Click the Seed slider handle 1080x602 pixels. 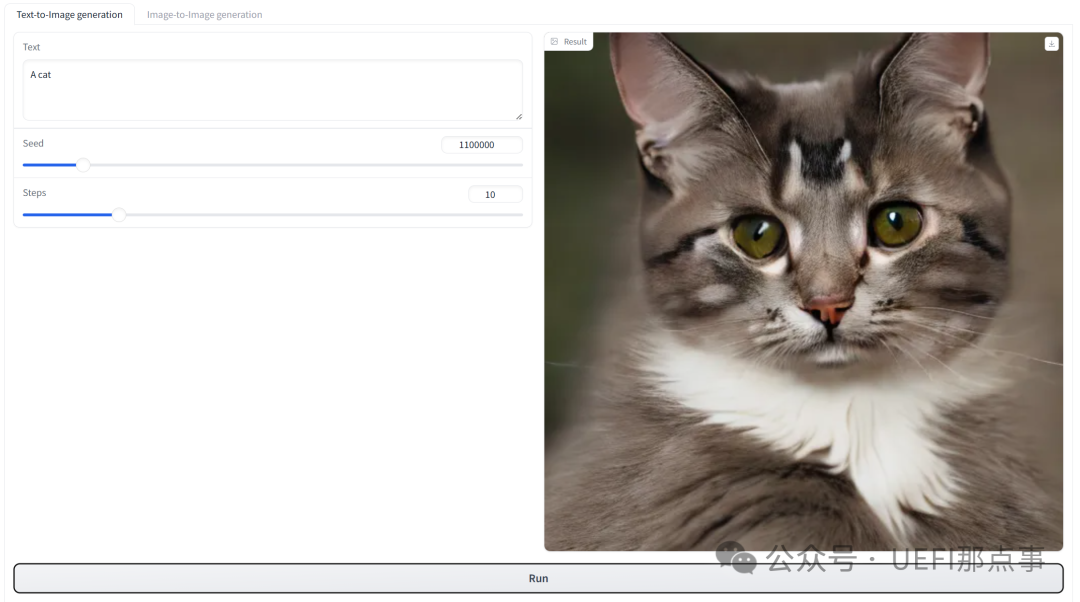(x=83, y=165)
